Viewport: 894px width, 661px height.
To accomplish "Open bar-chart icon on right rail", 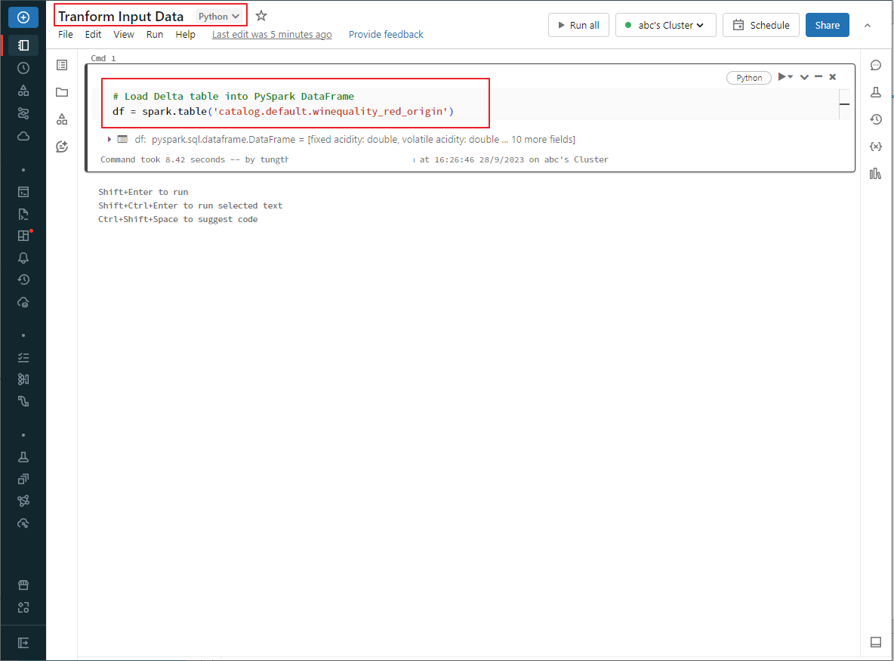I will coord(876,173).
